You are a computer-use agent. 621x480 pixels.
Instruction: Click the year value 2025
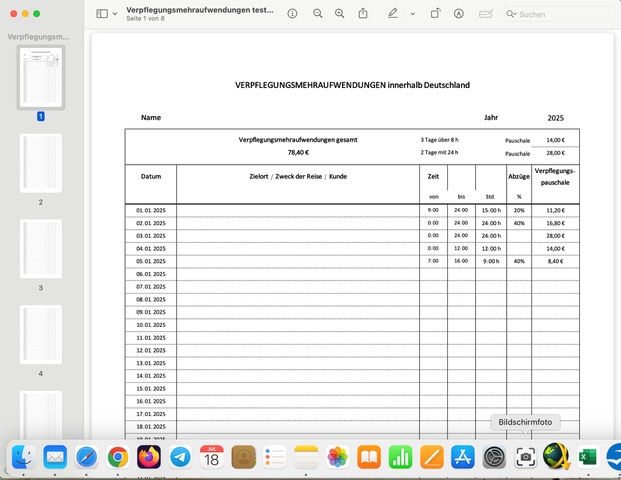(555, 118)
